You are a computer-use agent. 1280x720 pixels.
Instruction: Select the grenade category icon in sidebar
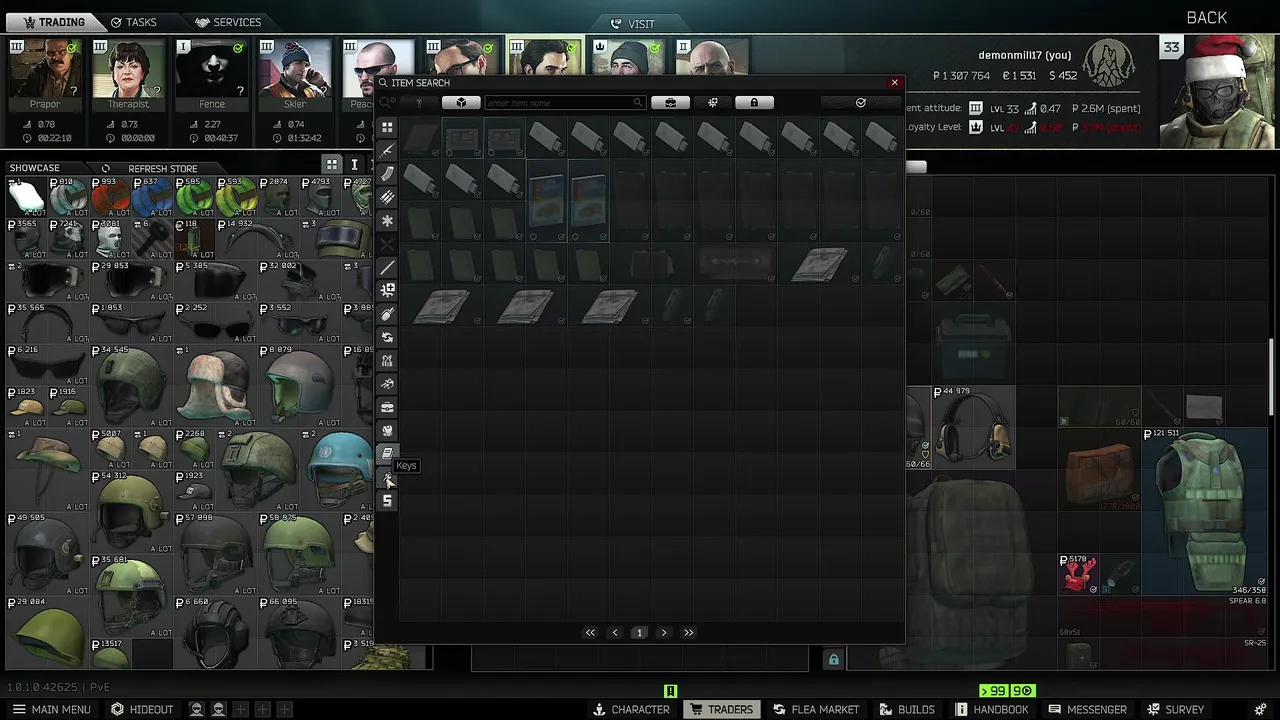pos(387,314)
